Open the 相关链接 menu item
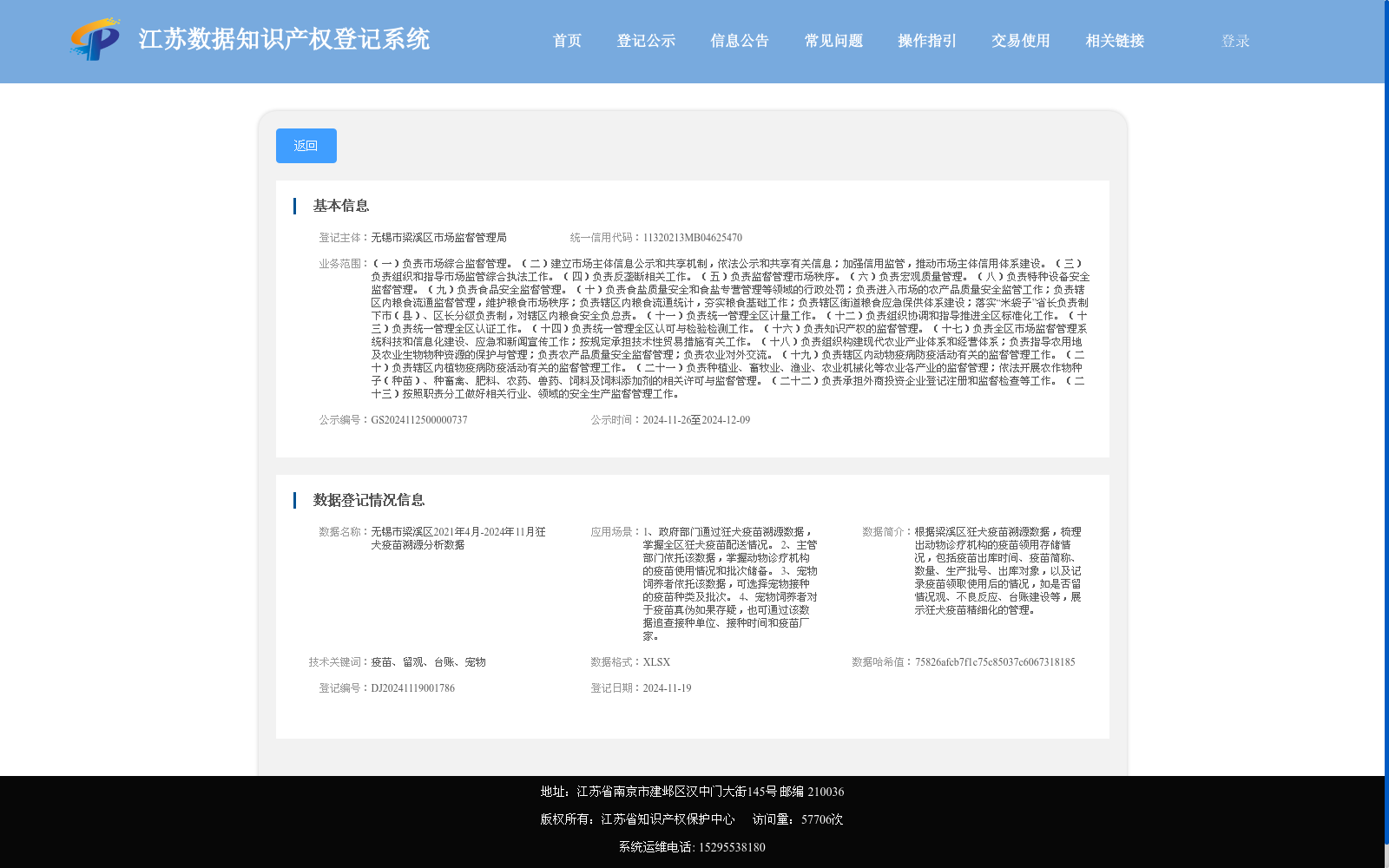This screenshot has width=1389, height=868. click(1115, 41)
